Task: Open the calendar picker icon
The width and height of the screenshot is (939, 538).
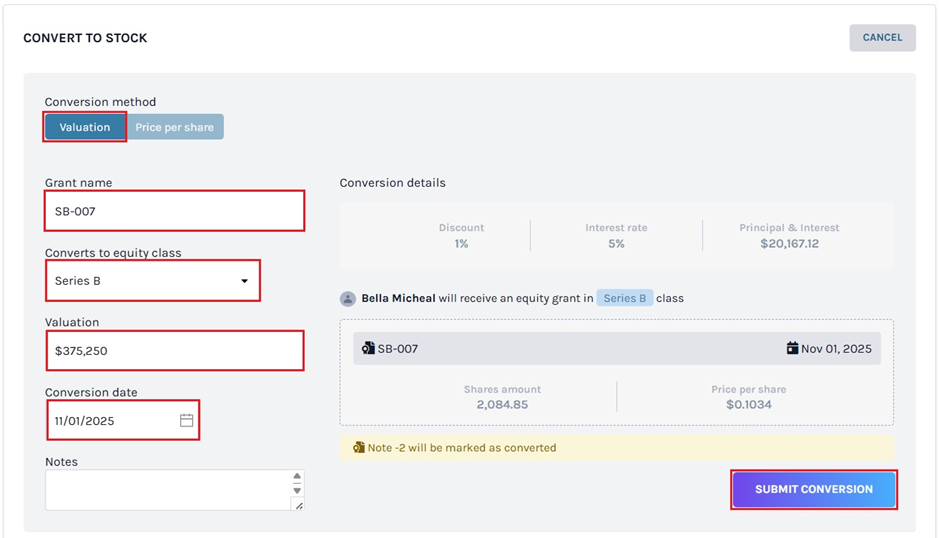Action: [186, 420]
